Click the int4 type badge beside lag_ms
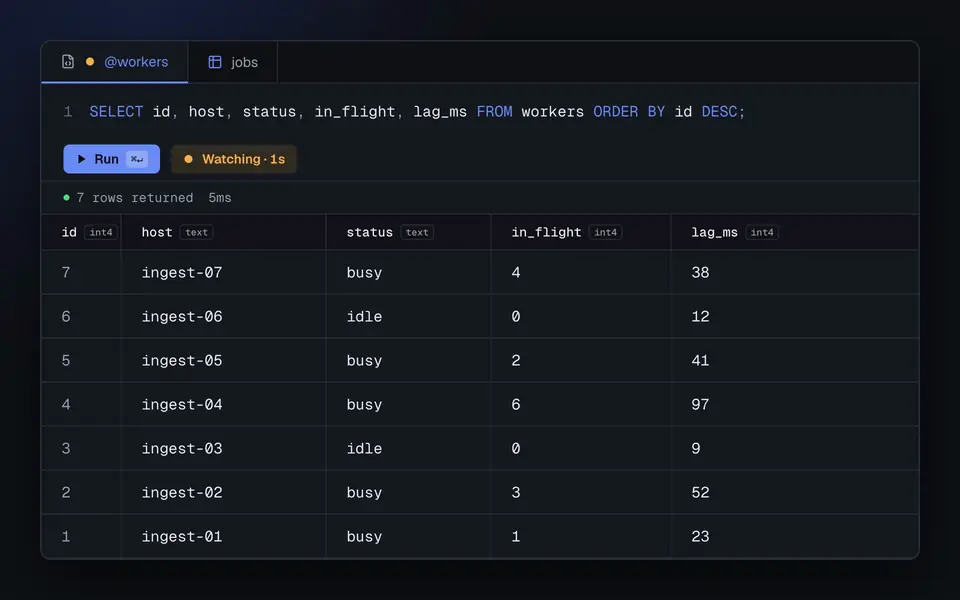 (x=762, y=232)
